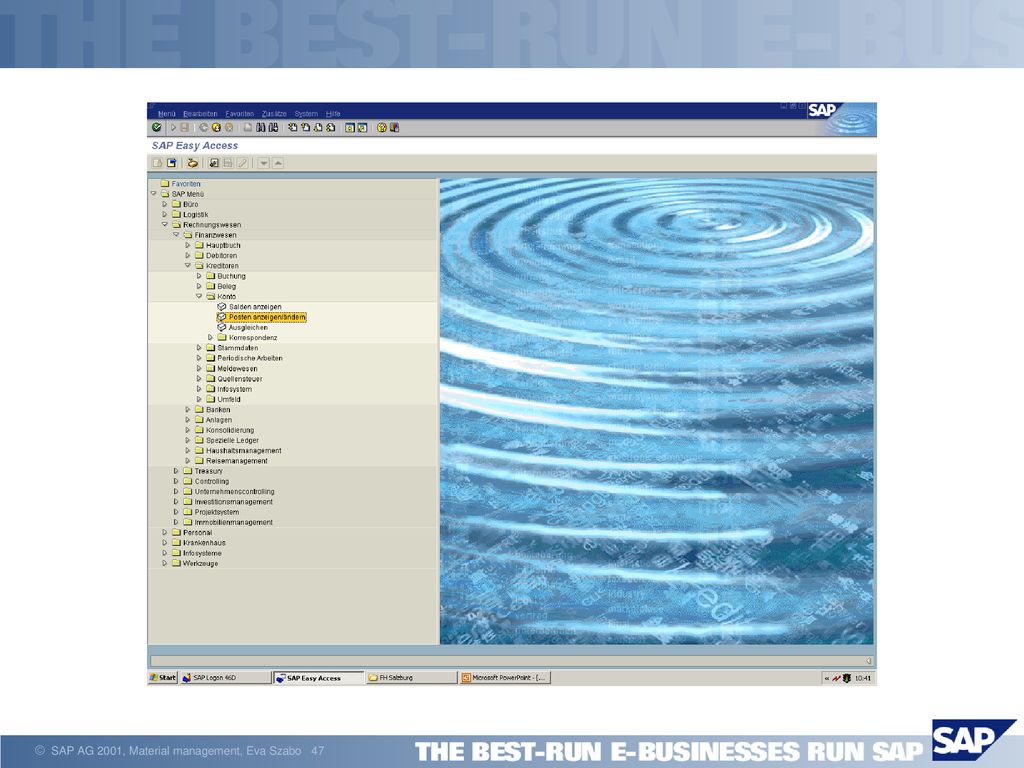Click the Delete Favorites icon
The image size is (1024, 768).
(x=228, y=163)
